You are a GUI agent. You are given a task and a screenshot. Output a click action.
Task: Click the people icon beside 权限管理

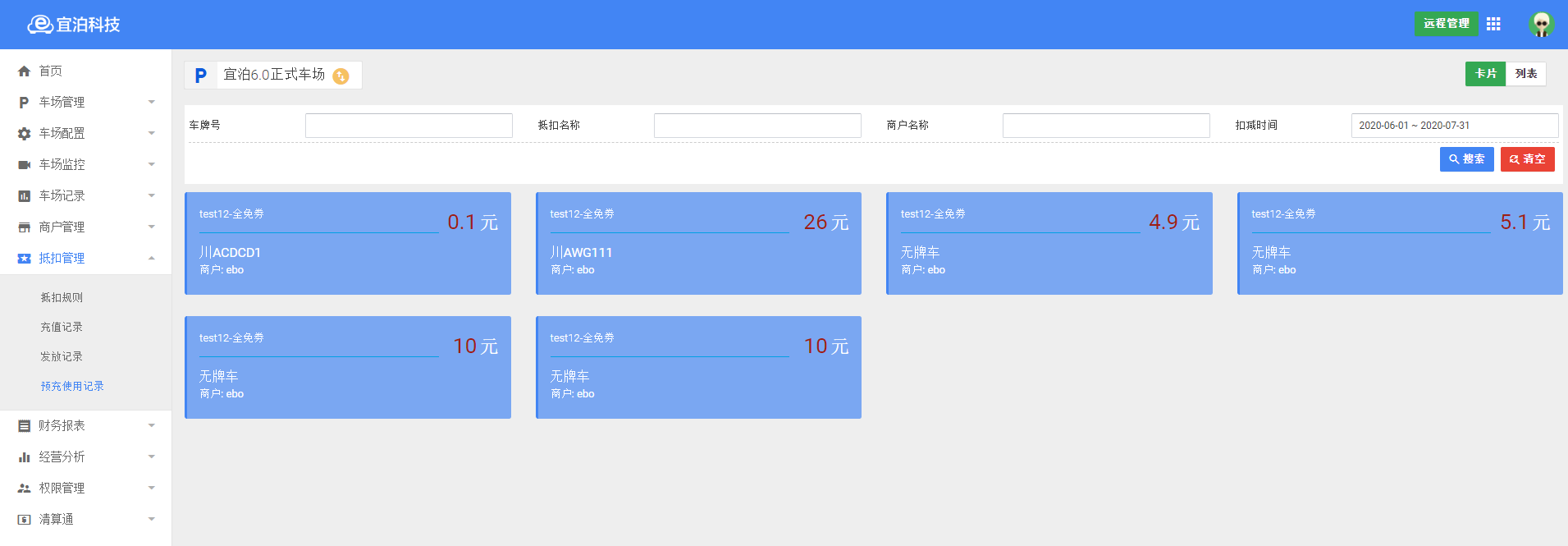click(25, 489)
